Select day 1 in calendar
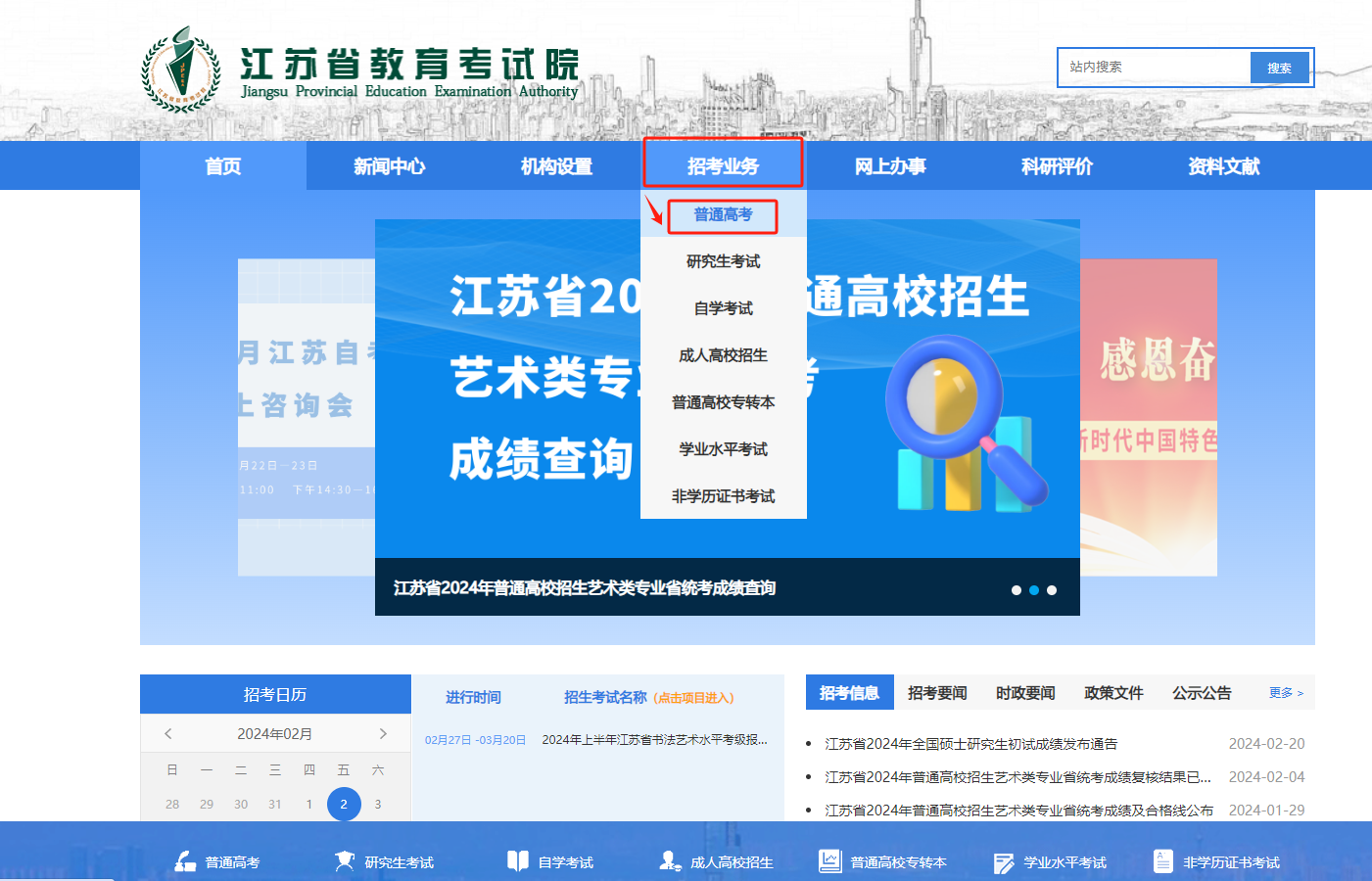The height and width of the screenshot is (881, 1372). (x=309, y=804)
